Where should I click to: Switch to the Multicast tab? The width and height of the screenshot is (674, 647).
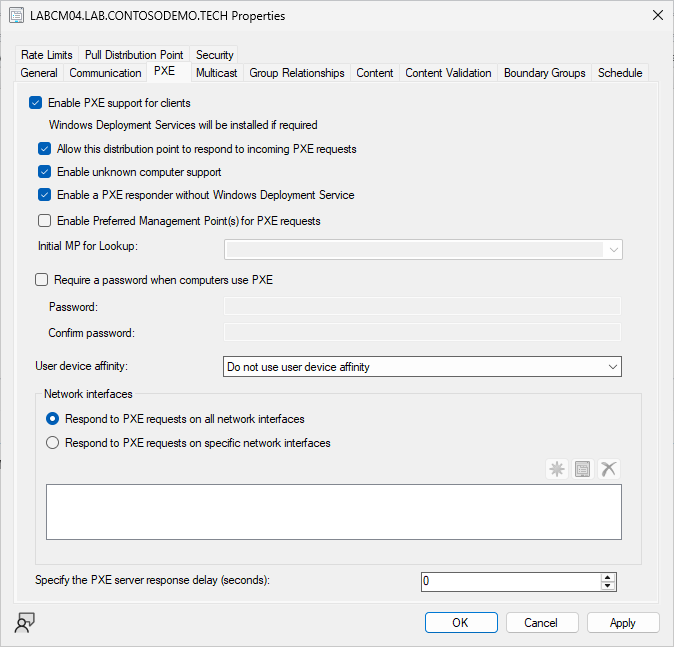(x=217, y=73)
